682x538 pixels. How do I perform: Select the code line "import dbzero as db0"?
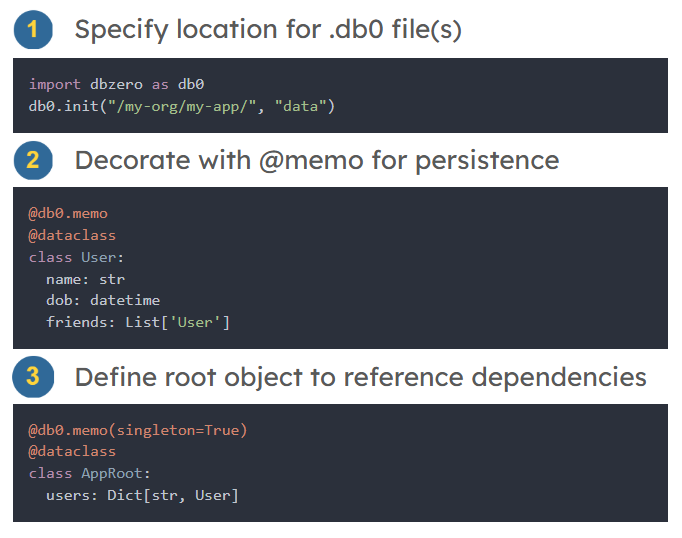pyautogui.click(x=117, y=84)
